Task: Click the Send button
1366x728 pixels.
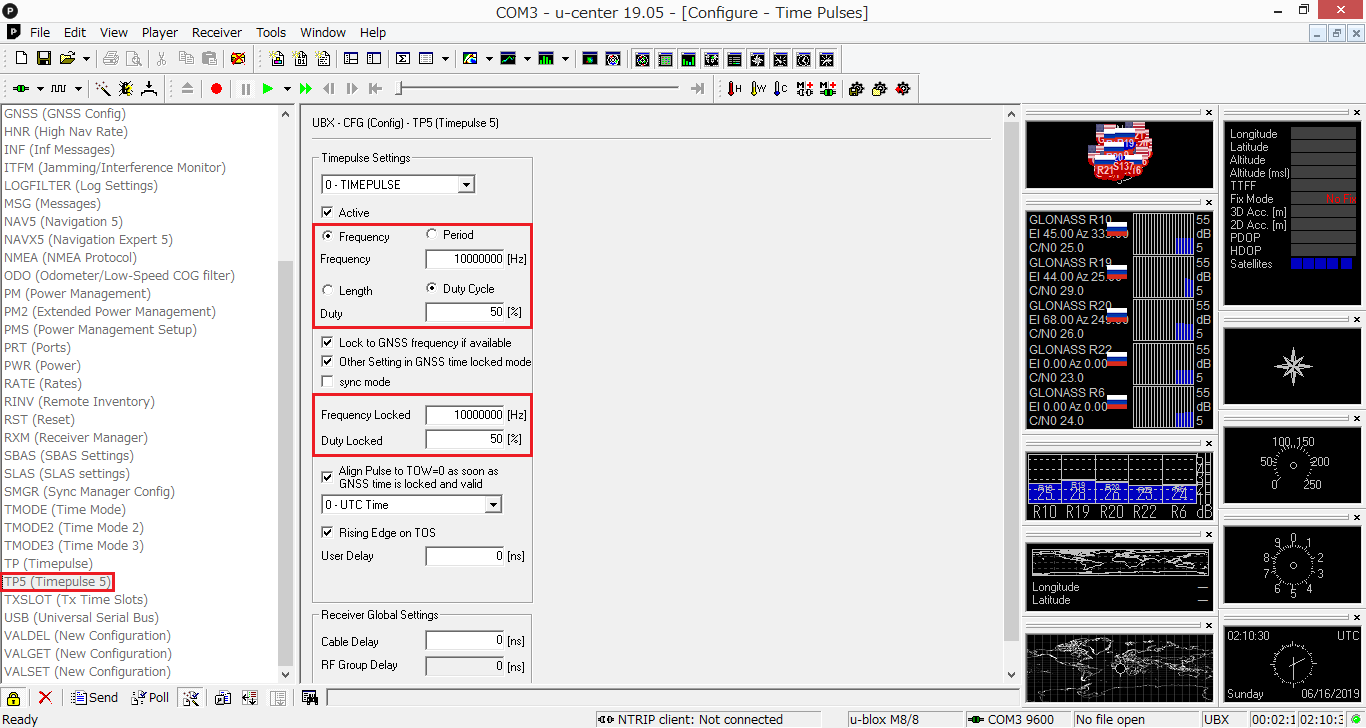Action: coord(95,698)
